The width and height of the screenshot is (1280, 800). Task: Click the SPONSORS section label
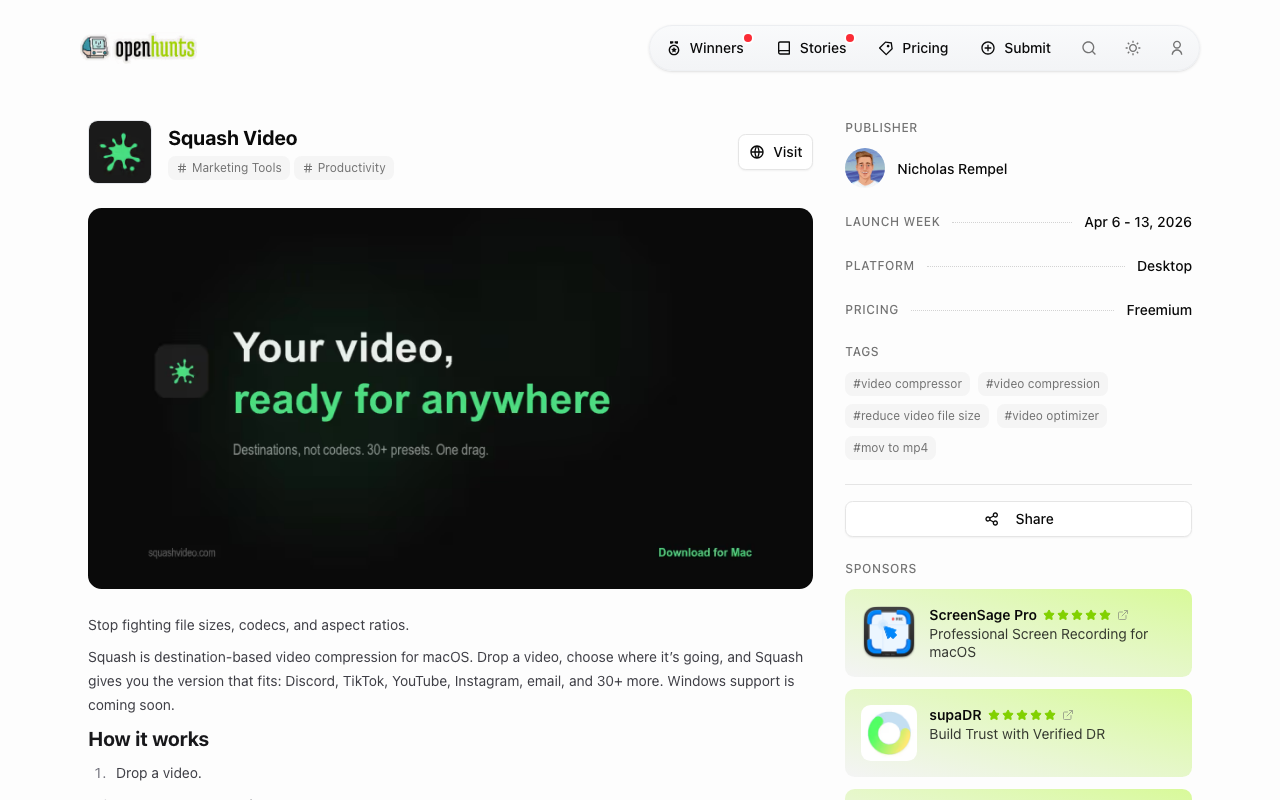(881, 569)
